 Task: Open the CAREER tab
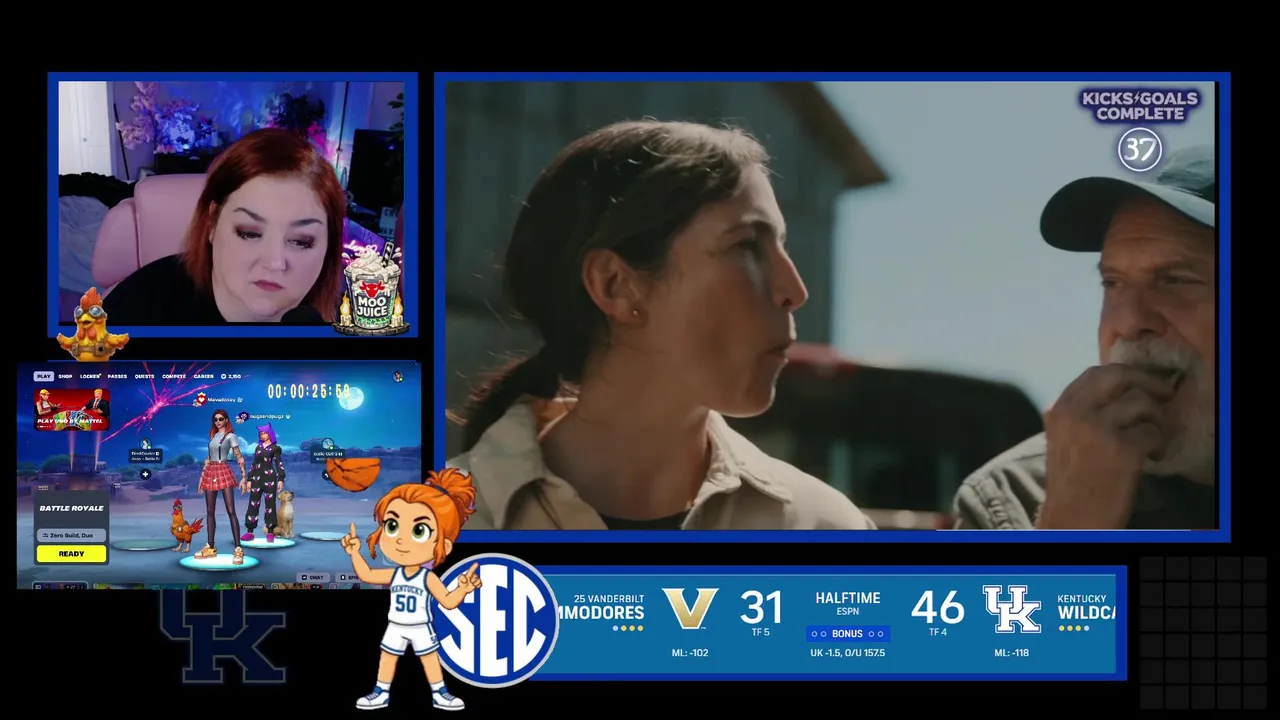pos(204,376)
